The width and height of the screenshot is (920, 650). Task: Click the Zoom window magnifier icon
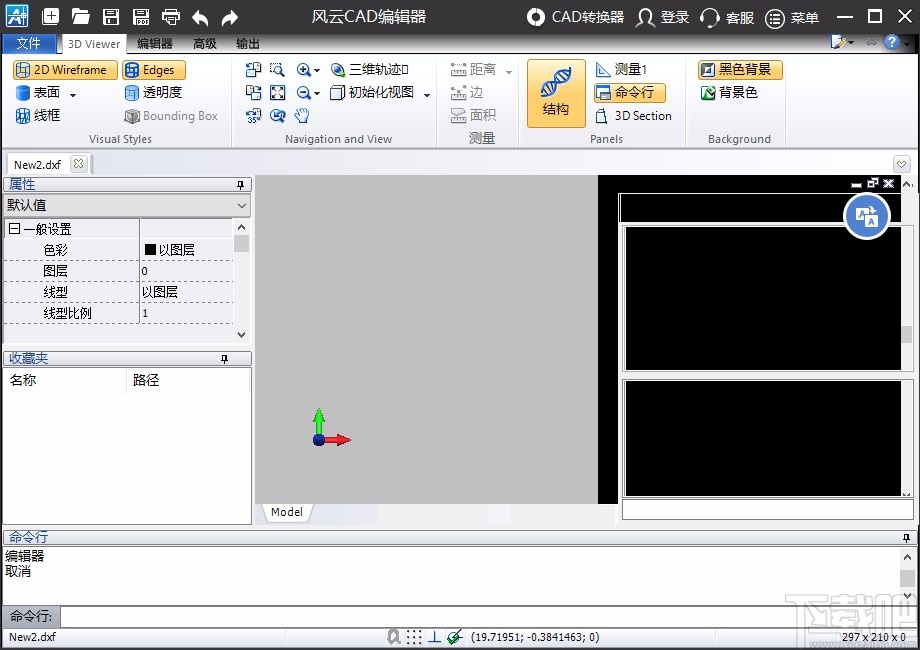tap(277, 70)
